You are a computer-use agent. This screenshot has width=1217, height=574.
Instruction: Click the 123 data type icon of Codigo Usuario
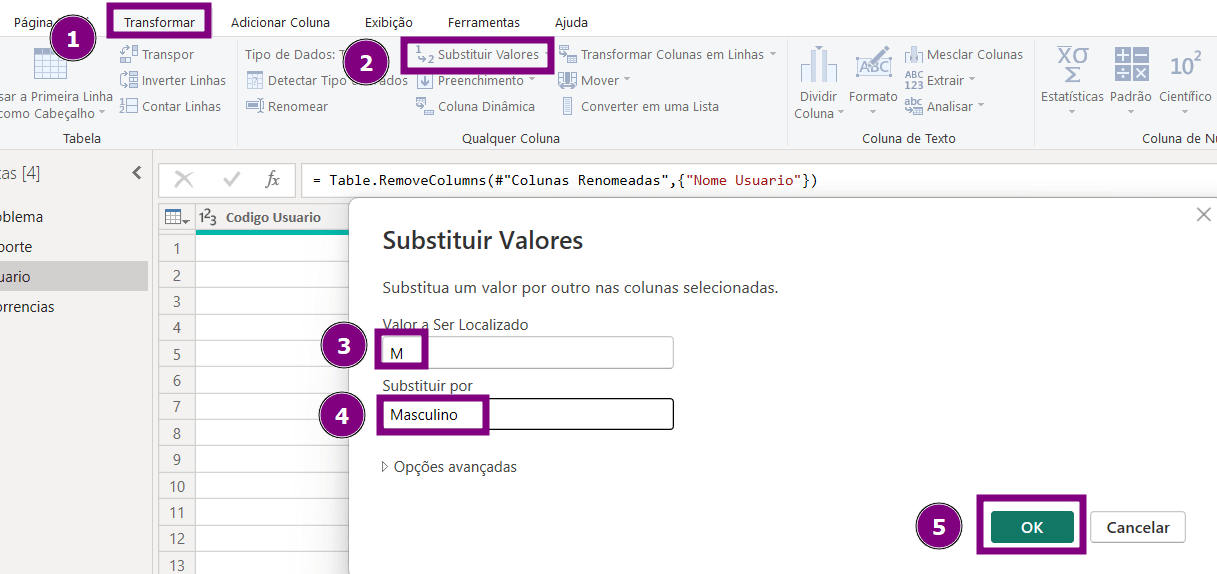208,217
